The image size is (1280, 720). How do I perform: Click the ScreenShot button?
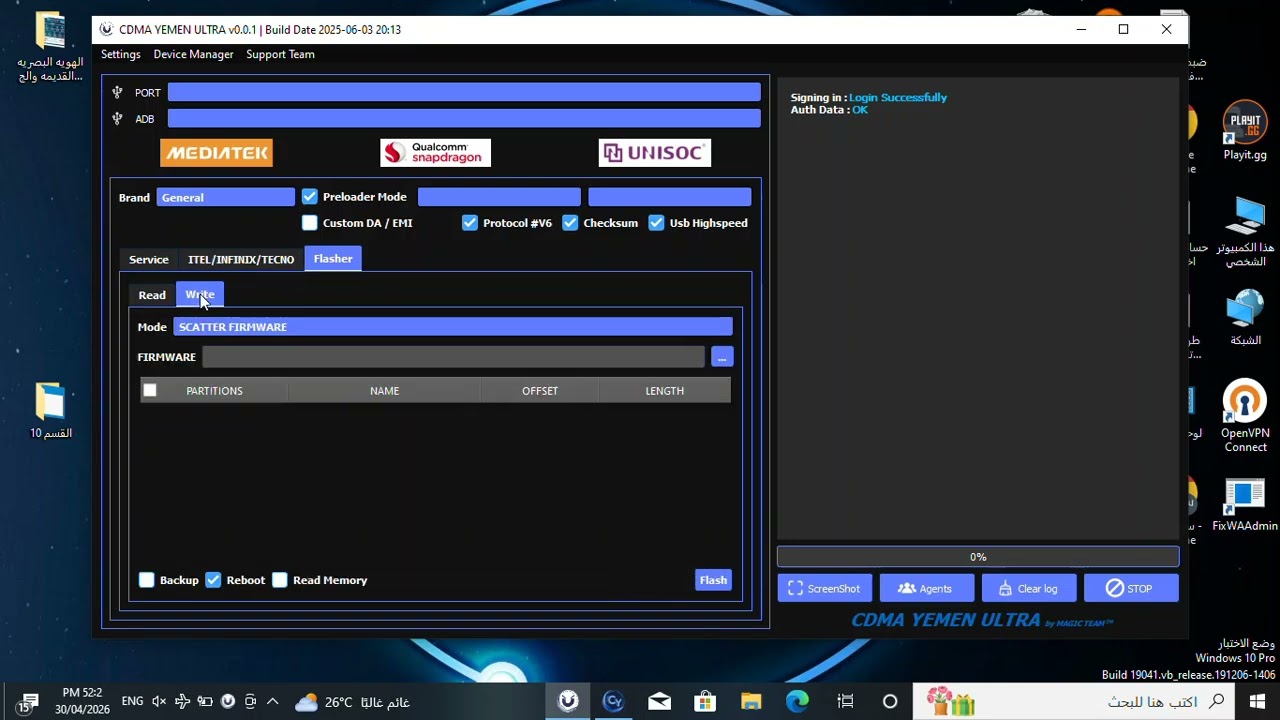[x=825, y=588]
